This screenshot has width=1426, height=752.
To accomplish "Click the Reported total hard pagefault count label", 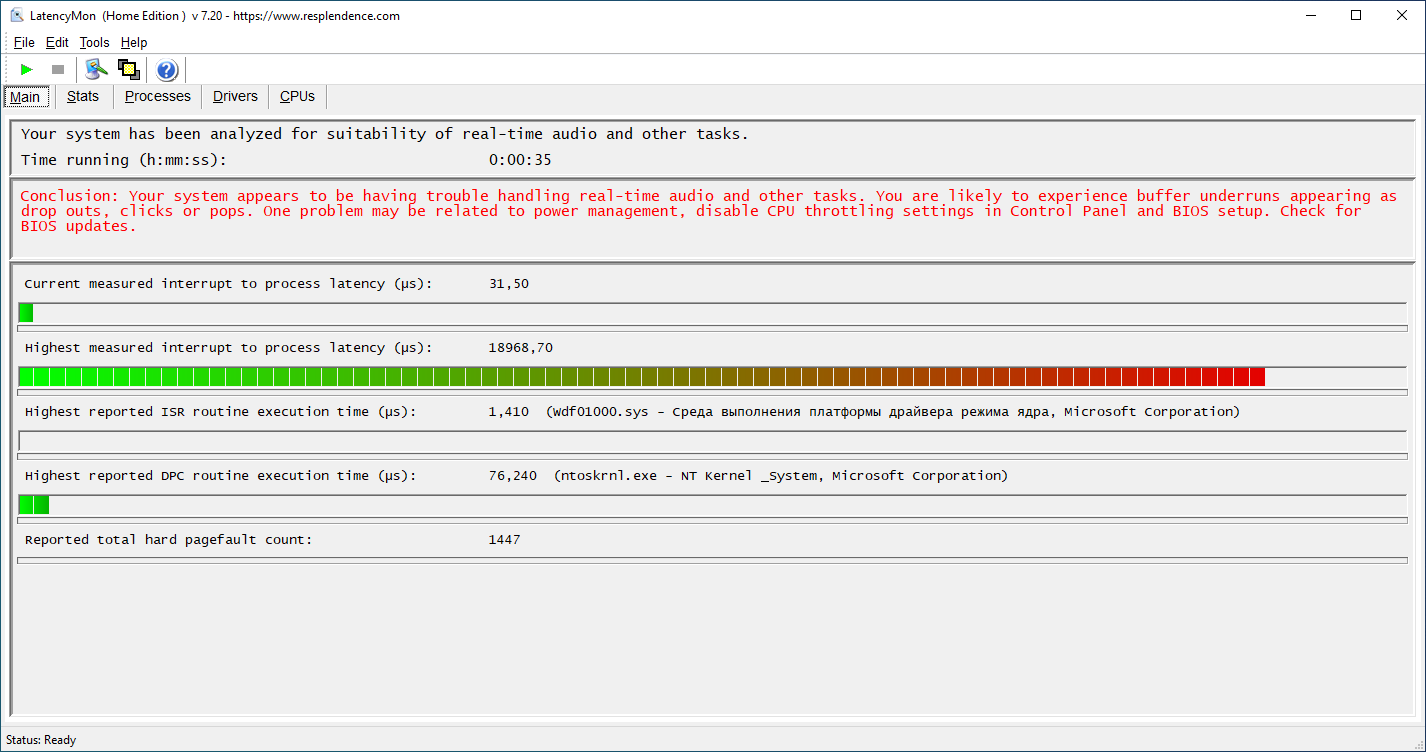I will coord(168,540).
